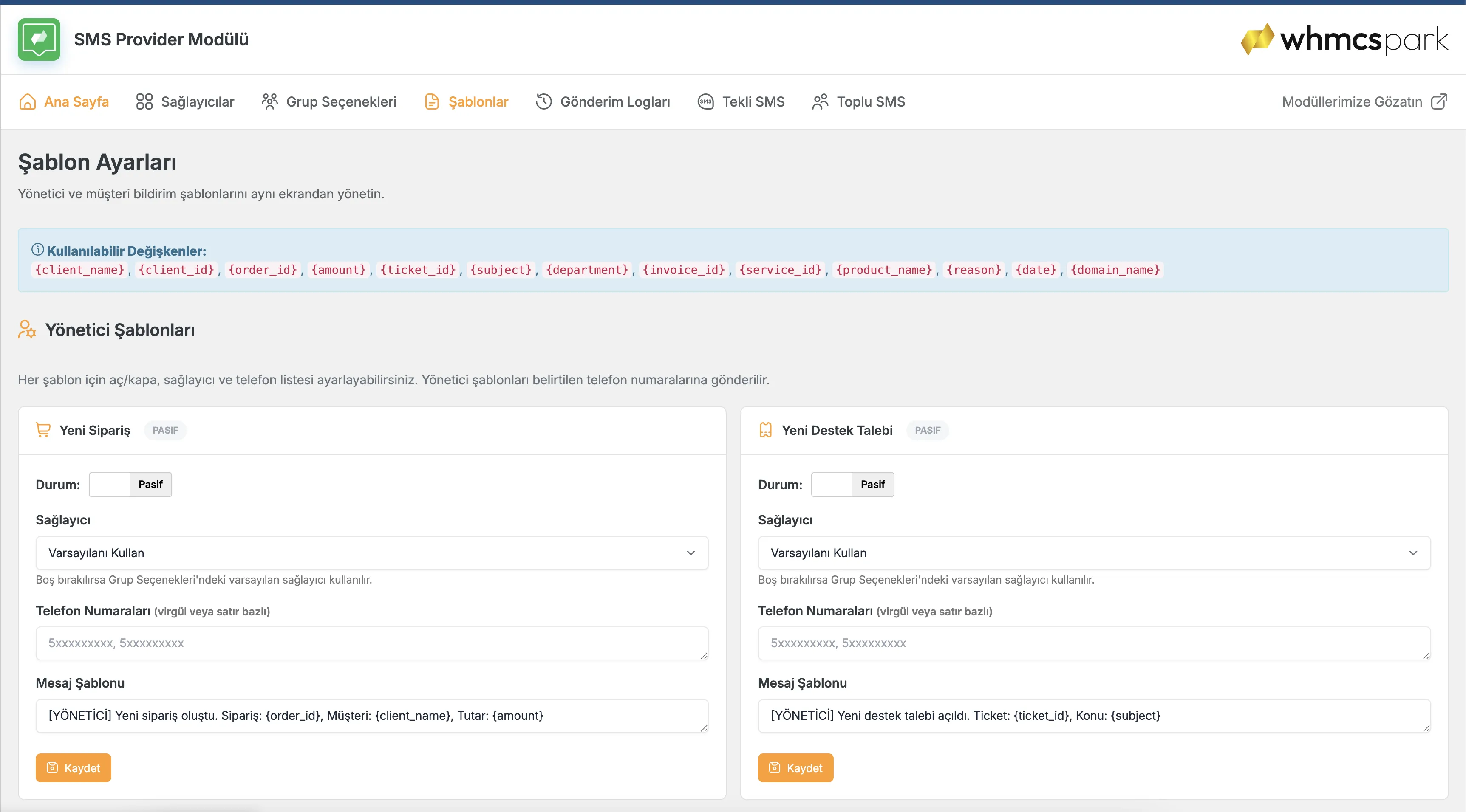
Task: Click the external link icon beside Modüllerimize Gözatın
Action: tap(1439, 102)
